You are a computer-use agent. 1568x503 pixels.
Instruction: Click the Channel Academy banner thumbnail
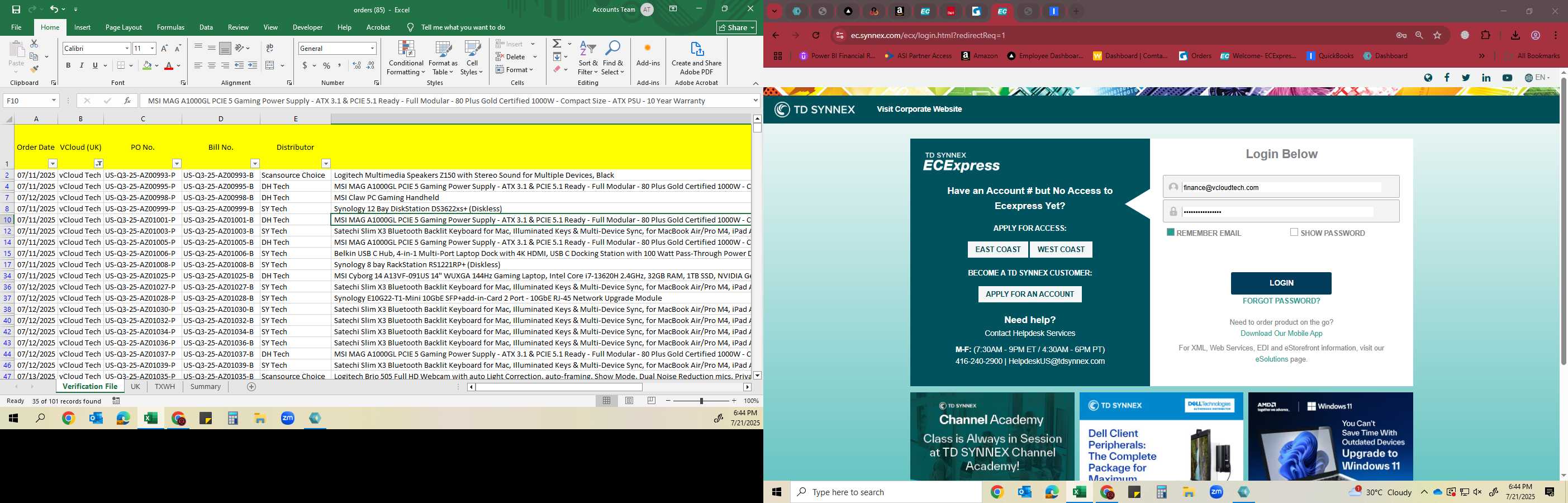click(x=991, y=436)
